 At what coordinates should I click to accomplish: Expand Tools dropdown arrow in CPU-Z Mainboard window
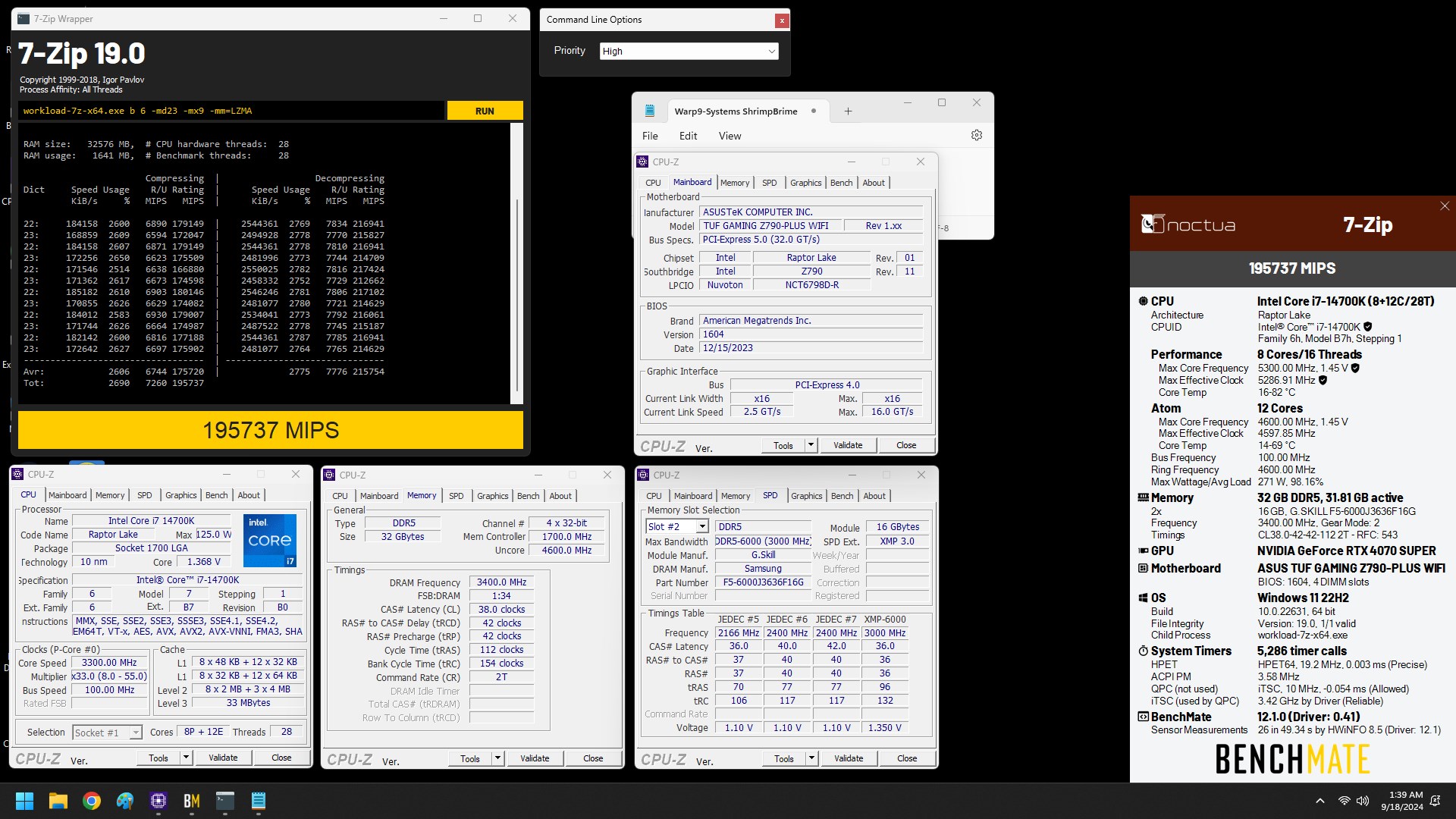click(x=811, y=445)
